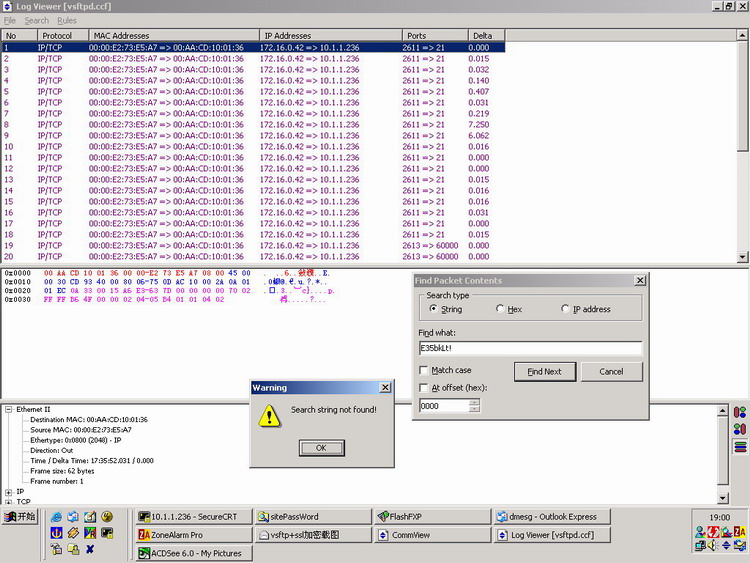Viewport: 750px width, 563px height.
Task: Click the packet list scroll-down arrow
Action: (742, 257)
